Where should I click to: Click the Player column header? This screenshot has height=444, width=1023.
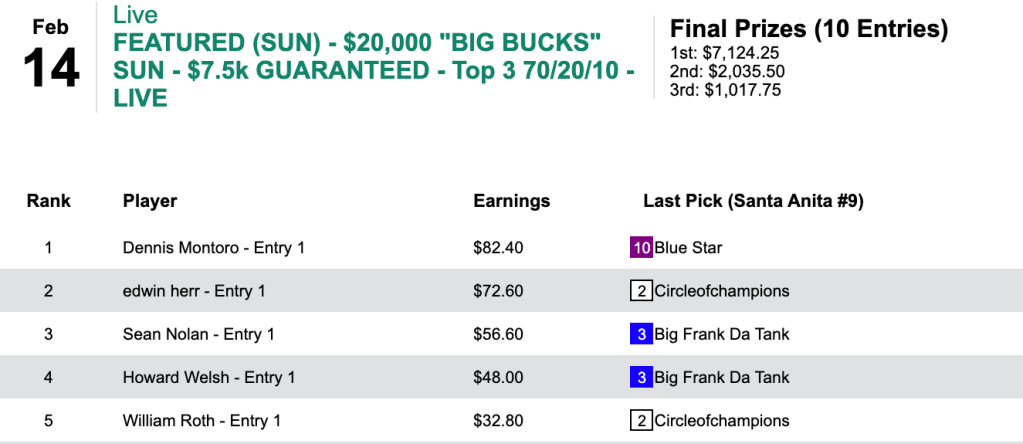[x=150, y=201]
